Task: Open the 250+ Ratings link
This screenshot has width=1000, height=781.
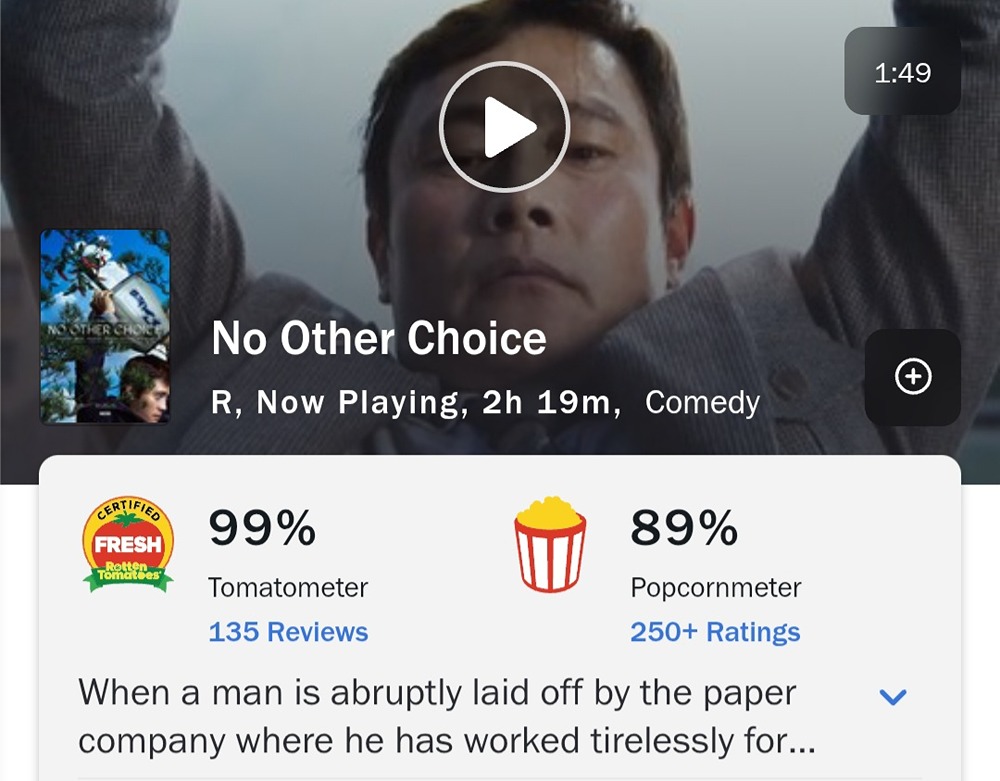Action: coord(715,632)
